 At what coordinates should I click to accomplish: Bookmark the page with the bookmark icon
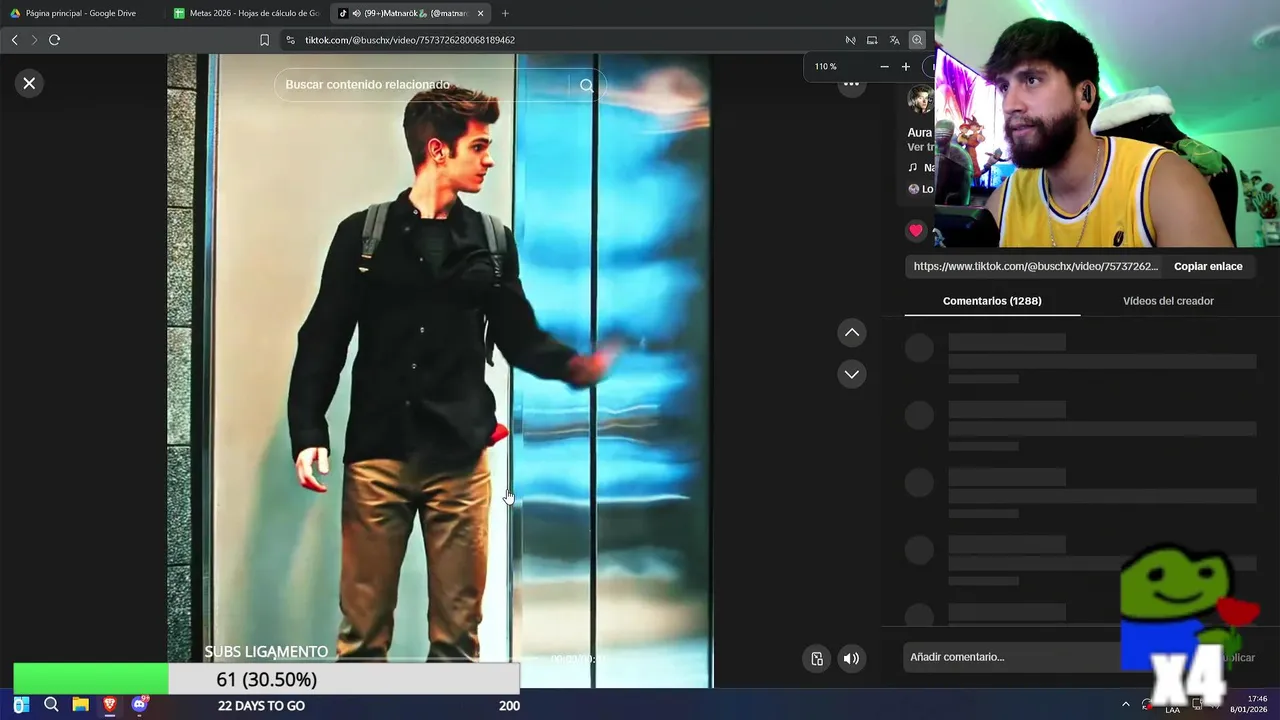(x=264, y=40)
